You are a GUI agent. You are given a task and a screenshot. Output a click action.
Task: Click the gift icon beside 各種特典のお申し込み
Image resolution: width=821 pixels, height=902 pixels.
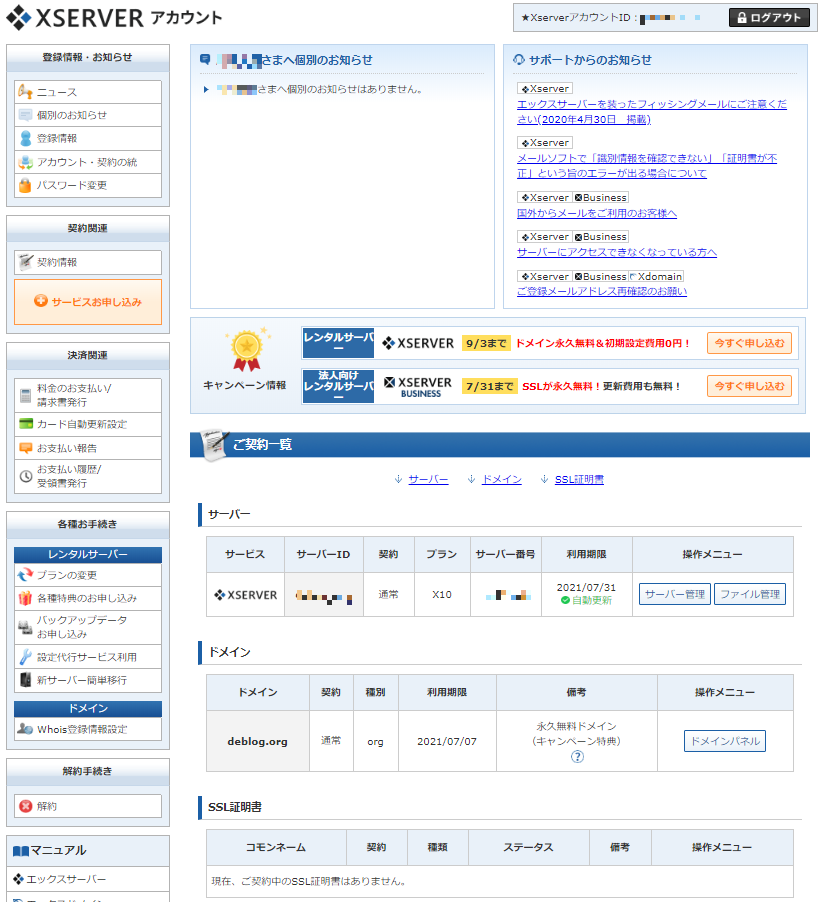[25, 598]
